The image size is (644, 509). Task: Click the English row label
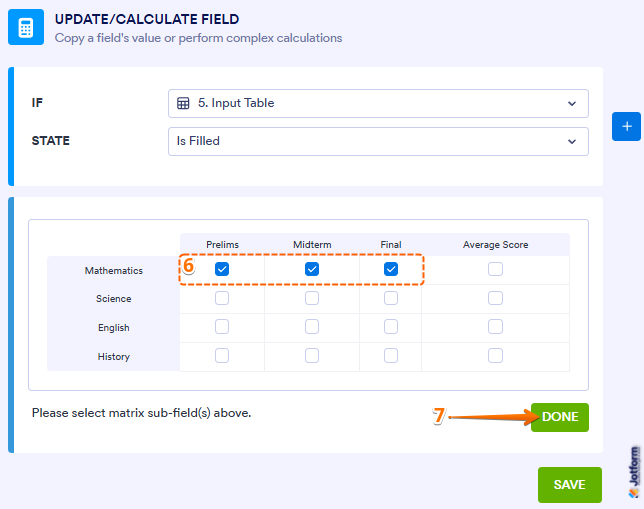tap(114, 328)
